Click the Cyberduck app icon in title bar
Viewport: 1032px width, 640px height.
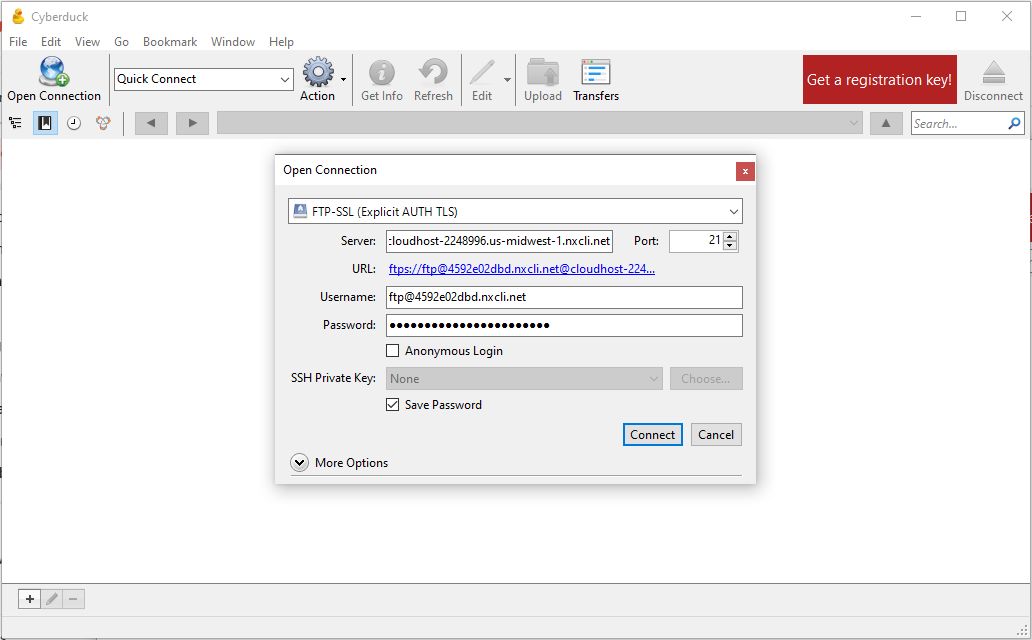[x=18, y=16]
